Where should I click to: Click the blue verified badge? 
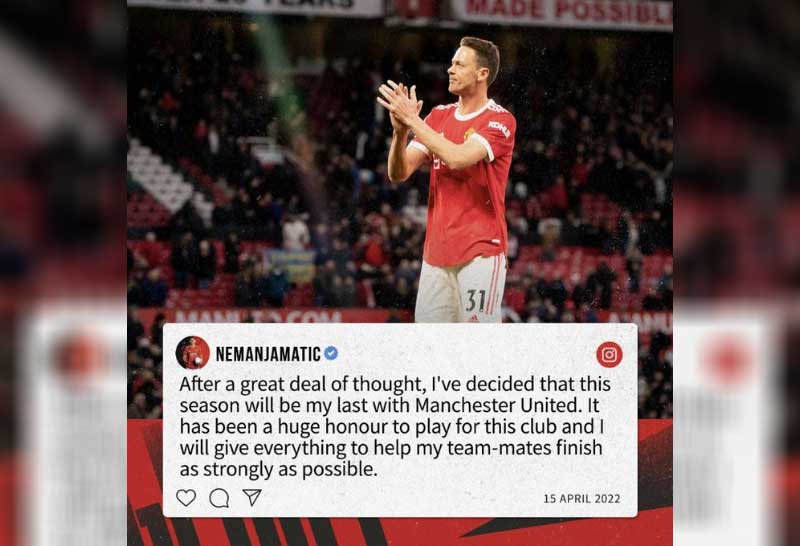pos(331,353)
